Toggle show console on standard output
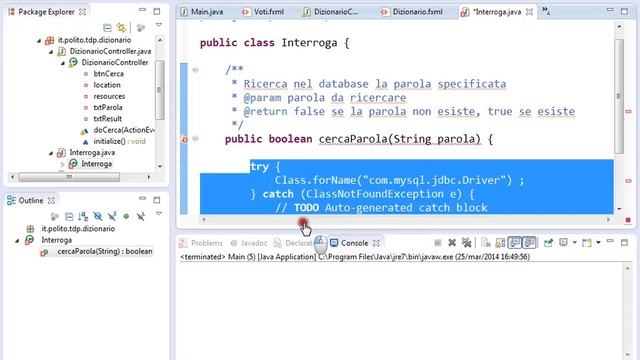Screen dimensions: 640x360 tap(515, 243)
